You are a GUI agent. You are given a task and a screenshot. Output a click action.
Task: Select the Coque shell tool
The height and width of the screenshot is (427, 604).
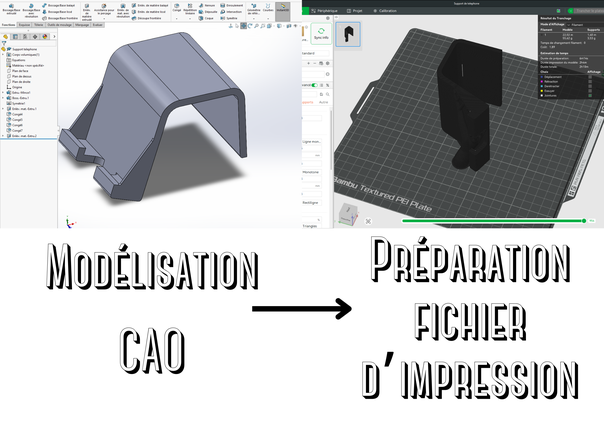[206, 18]
